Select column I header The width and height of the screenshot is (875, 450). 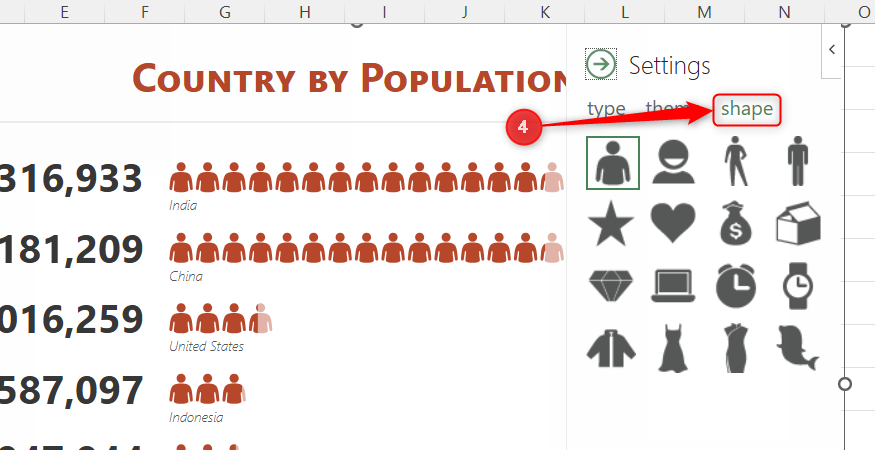click(x=384, y=12)
